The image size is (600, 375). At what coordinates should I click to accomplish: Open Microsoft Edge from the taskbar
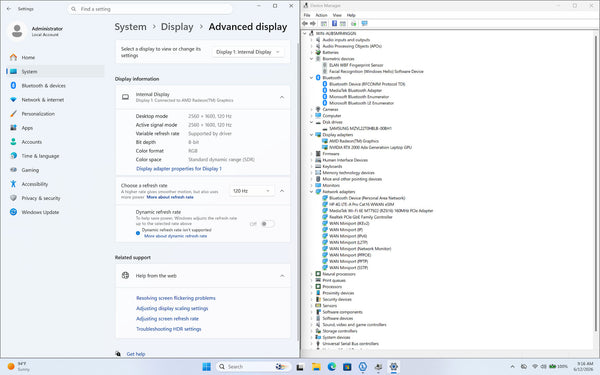point(332,367)
